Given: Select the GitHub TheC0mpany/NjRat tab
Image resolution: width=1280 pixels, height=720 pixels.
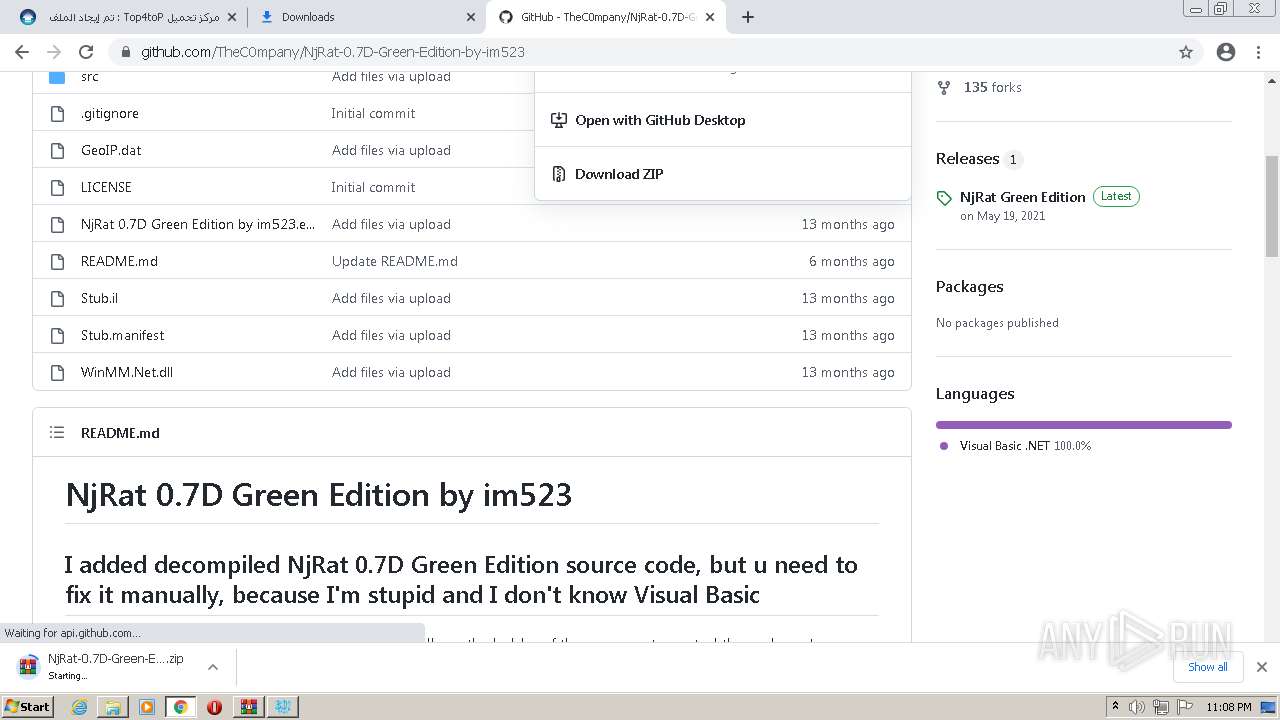Looking at the screenshot, I should [608, 17].
